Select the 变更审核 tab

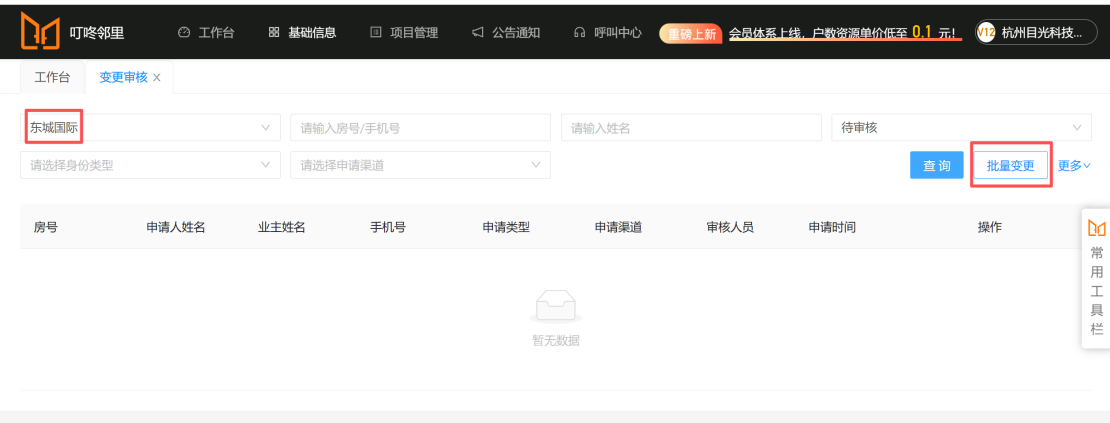coord(123,77)
